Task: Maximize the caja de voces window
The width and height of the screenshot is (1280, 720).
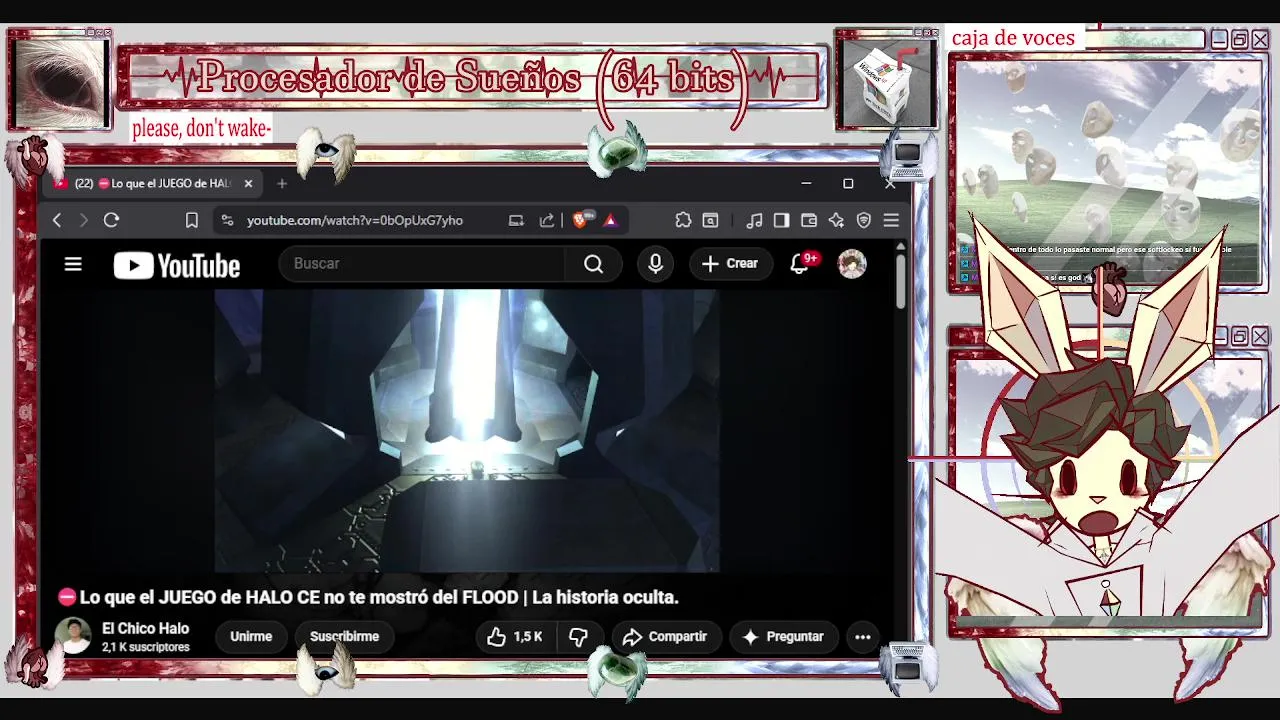Action: 1240,40
